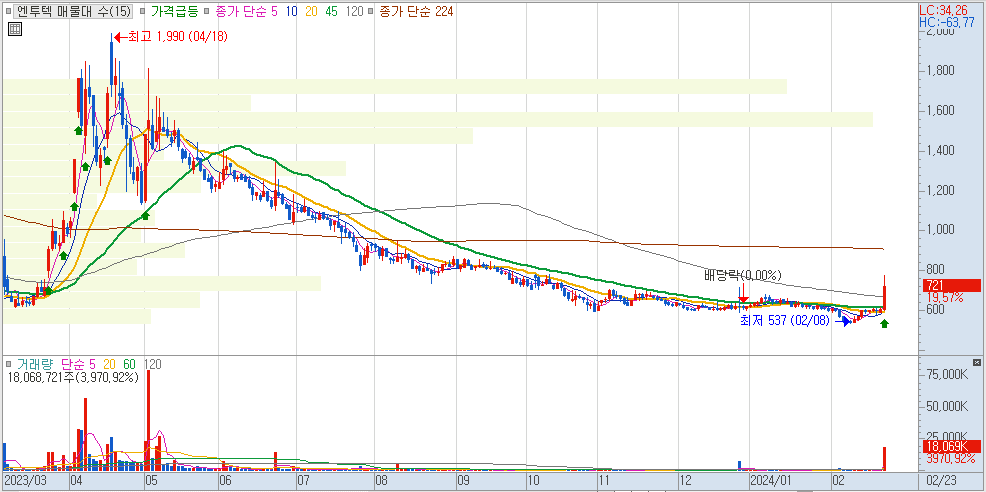Viewport: 986px width, 492px height.
Task: Click the blue arrow beside 최저 537
Action: click(843, 321)
